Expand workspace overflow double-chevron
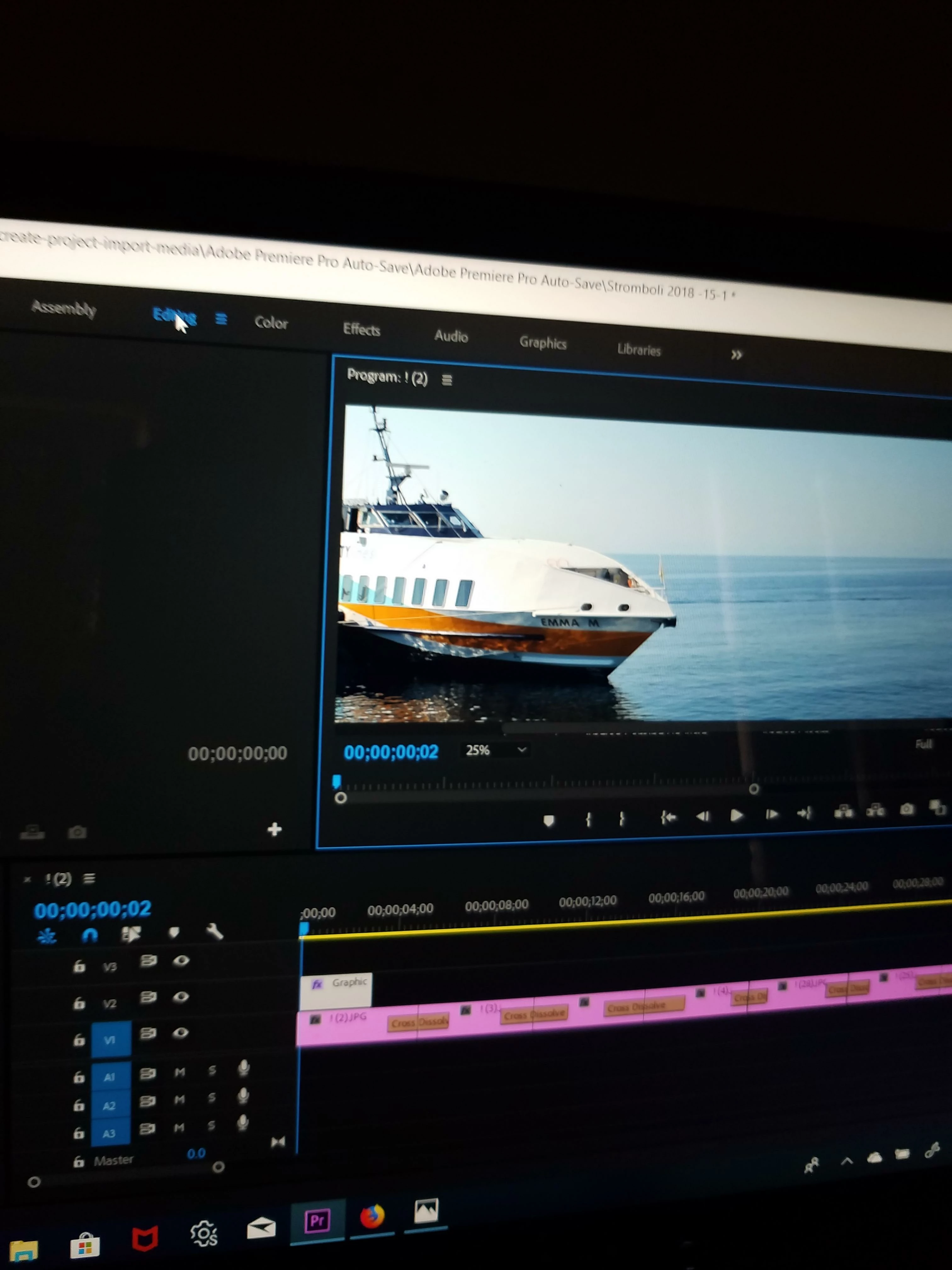 click(736, 355)
